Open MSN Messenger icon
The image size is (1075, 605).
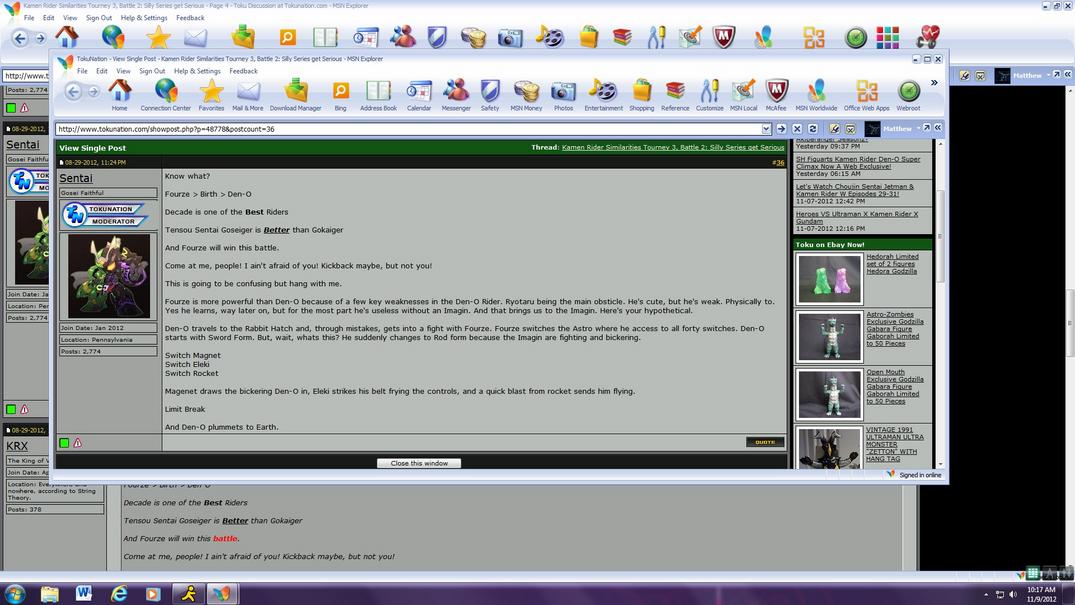(x=456, y=94)
